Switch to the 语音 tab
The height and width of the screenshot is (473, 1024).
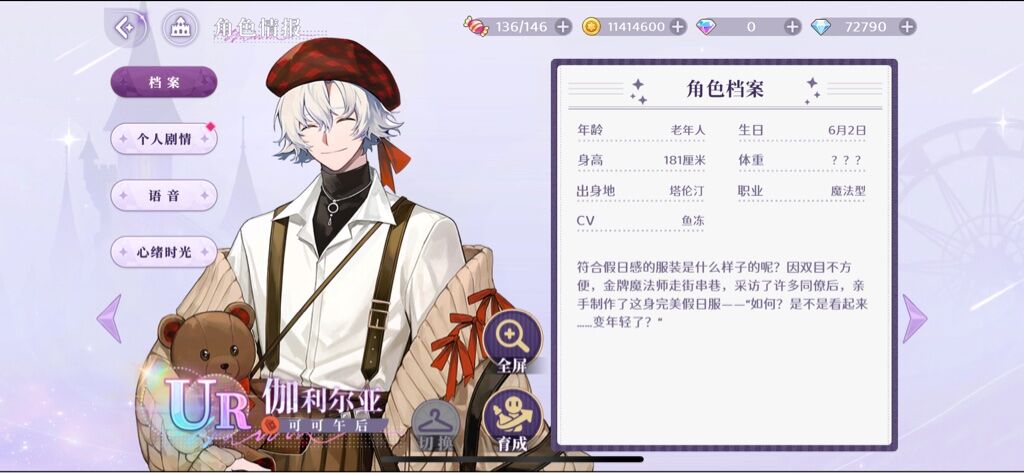click(163, 195)
